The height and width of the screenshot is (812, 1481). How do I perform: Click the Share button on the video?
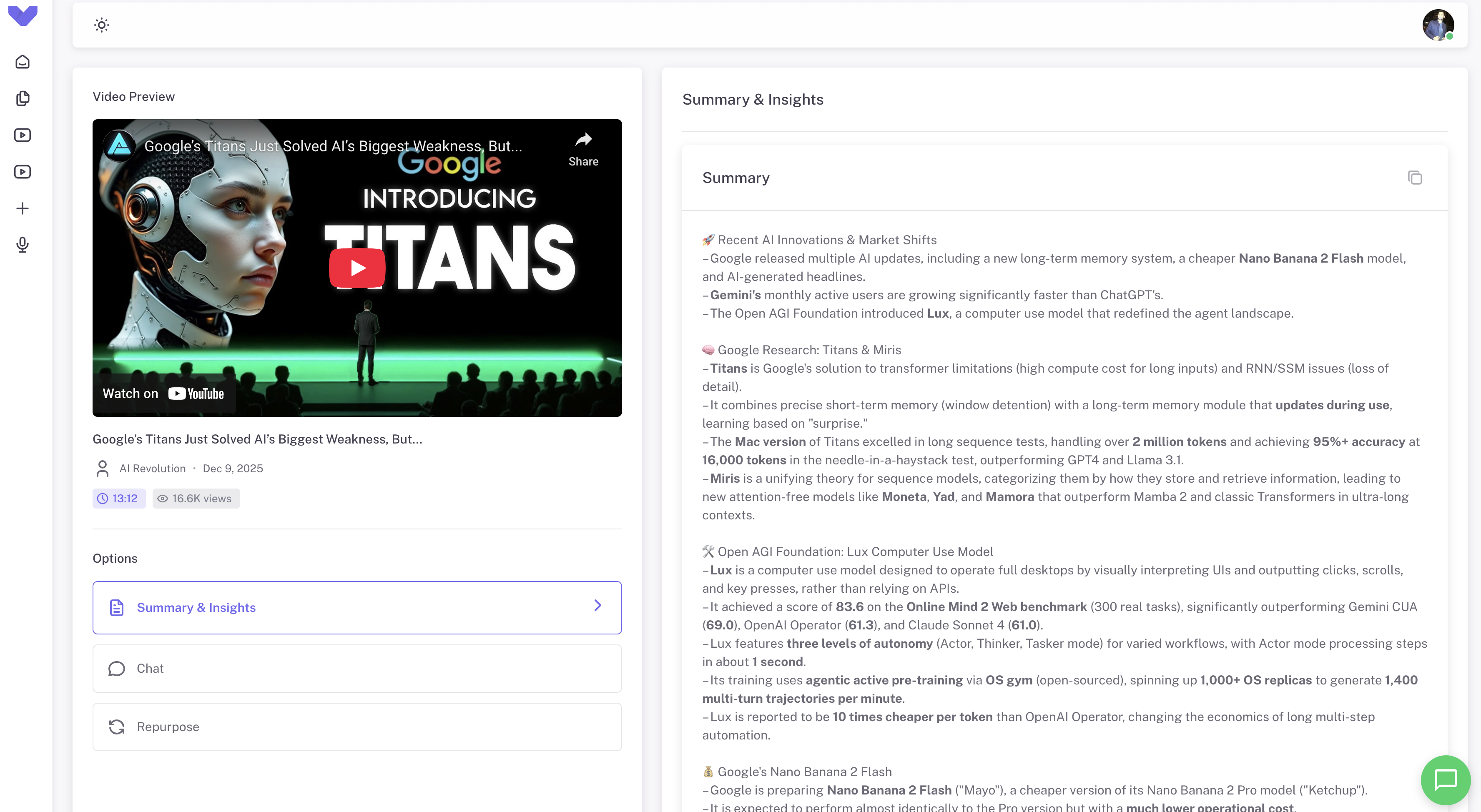(x=583, y=148)
